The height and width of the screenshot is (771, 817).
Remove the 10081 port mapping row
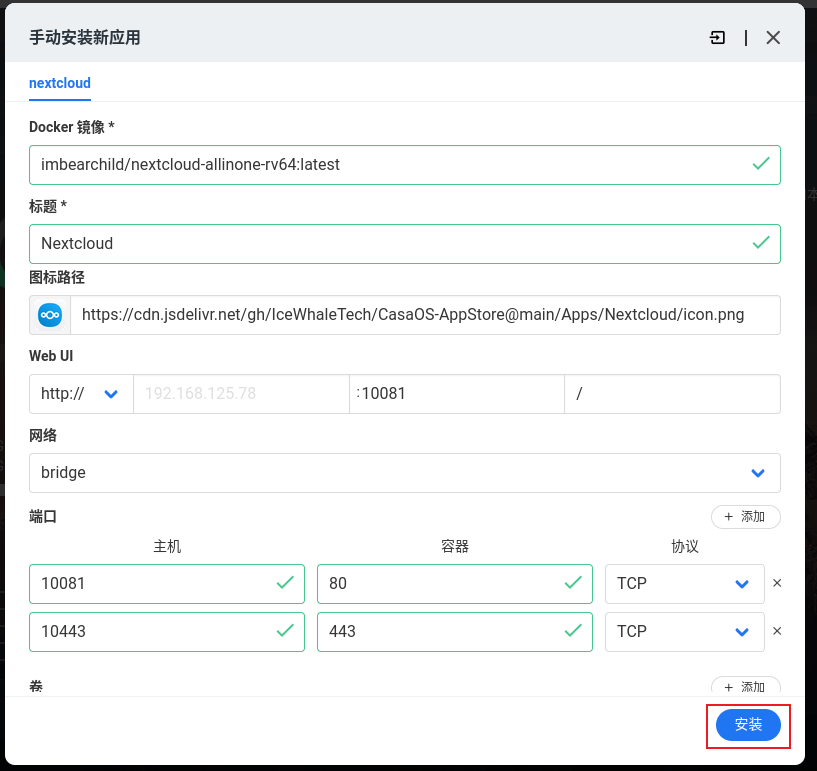(x=777, y=583)
